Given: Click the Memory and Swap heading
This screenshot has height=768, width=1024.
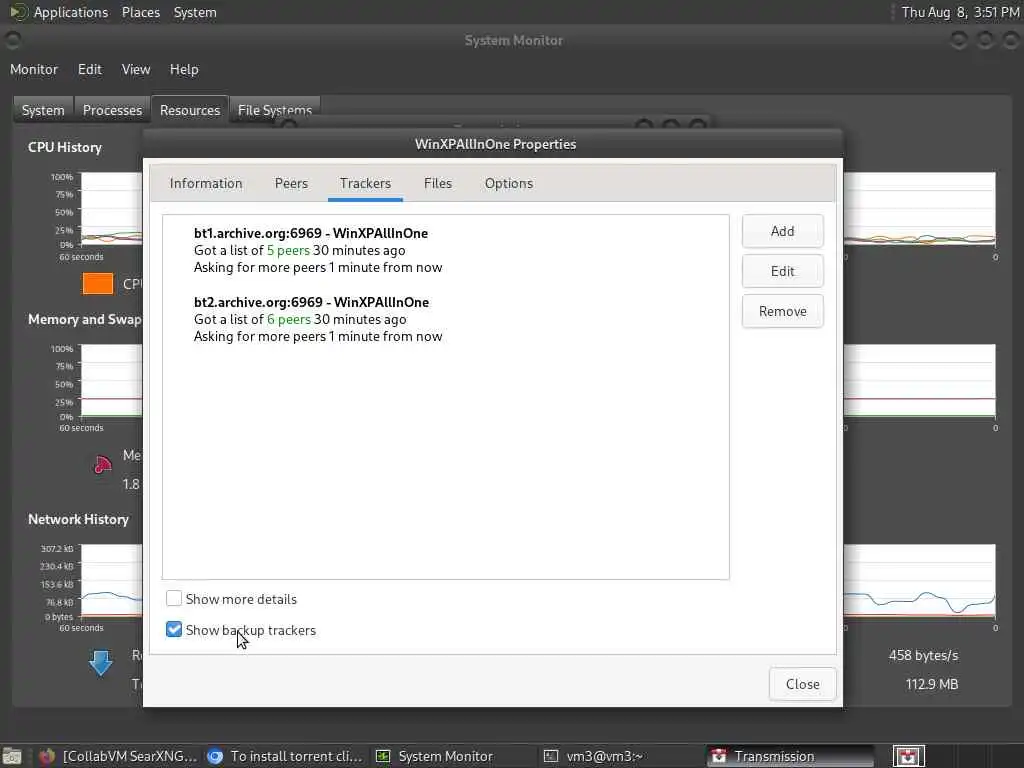Looking at the screenshot, I should point(85,319).
